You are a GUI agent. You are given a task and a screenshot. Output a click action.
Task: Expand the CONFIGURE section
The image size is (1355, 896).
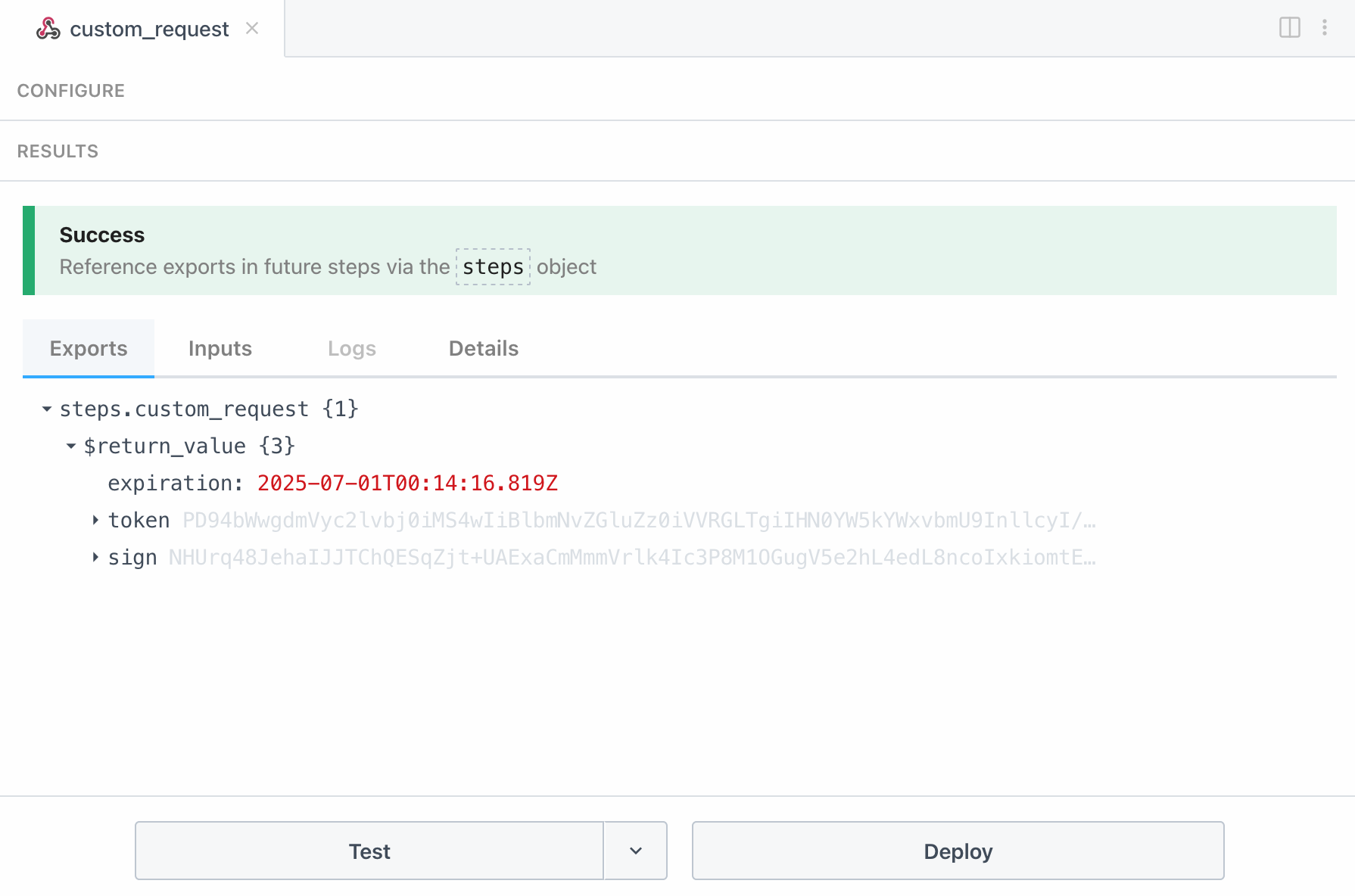click(71, 91)
